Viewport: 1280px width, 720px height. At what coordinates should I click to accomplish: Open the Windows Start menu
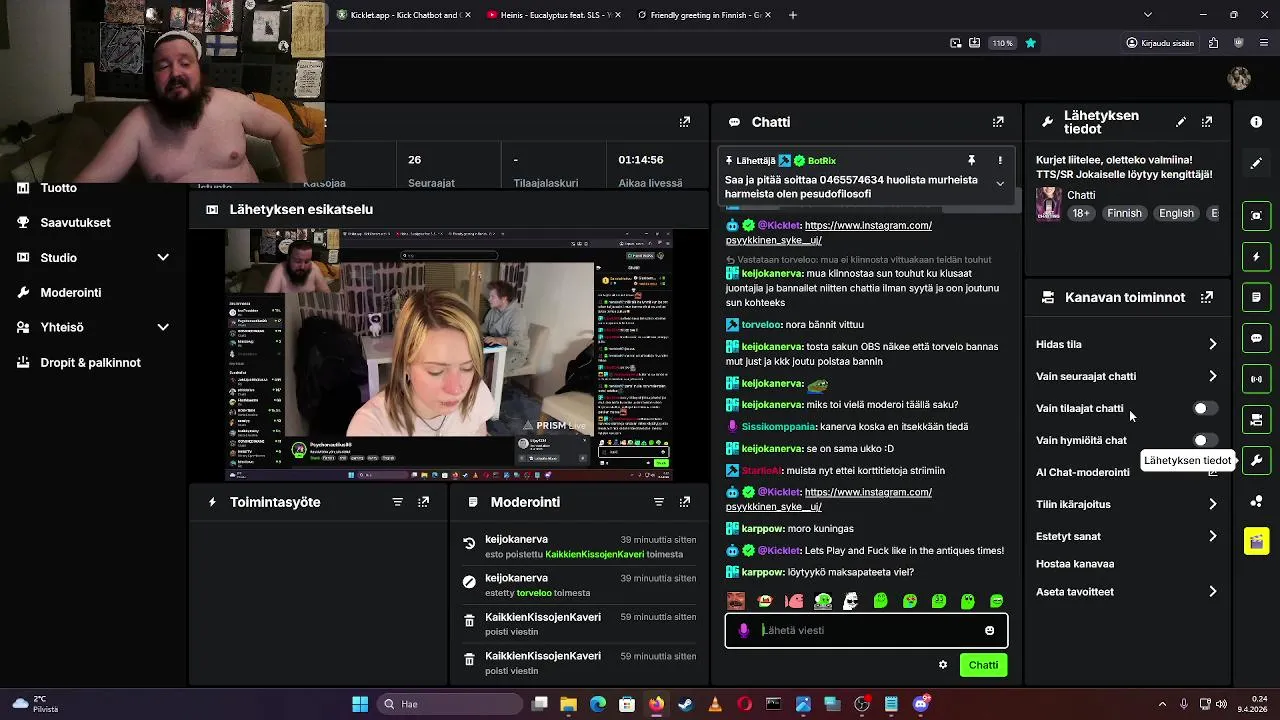click(360, 704)
